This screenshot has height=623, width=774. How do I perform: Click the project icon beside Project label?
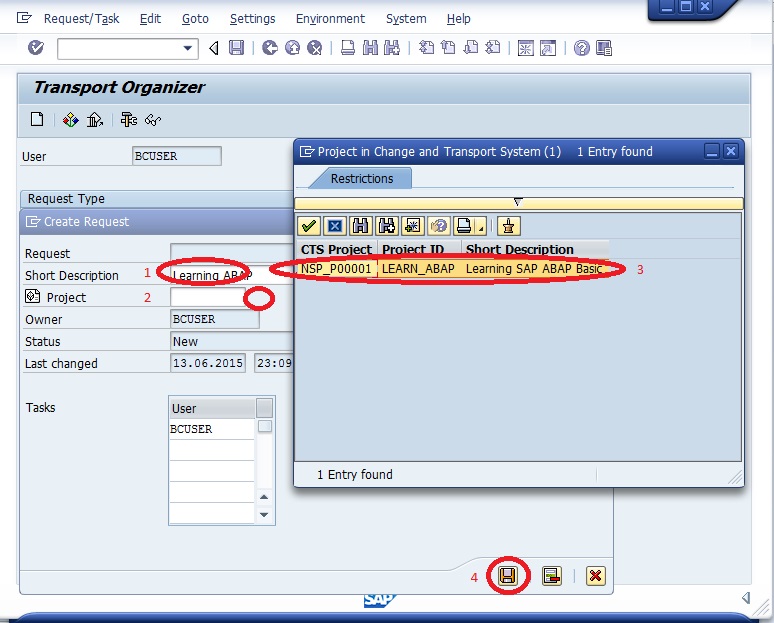33,296
